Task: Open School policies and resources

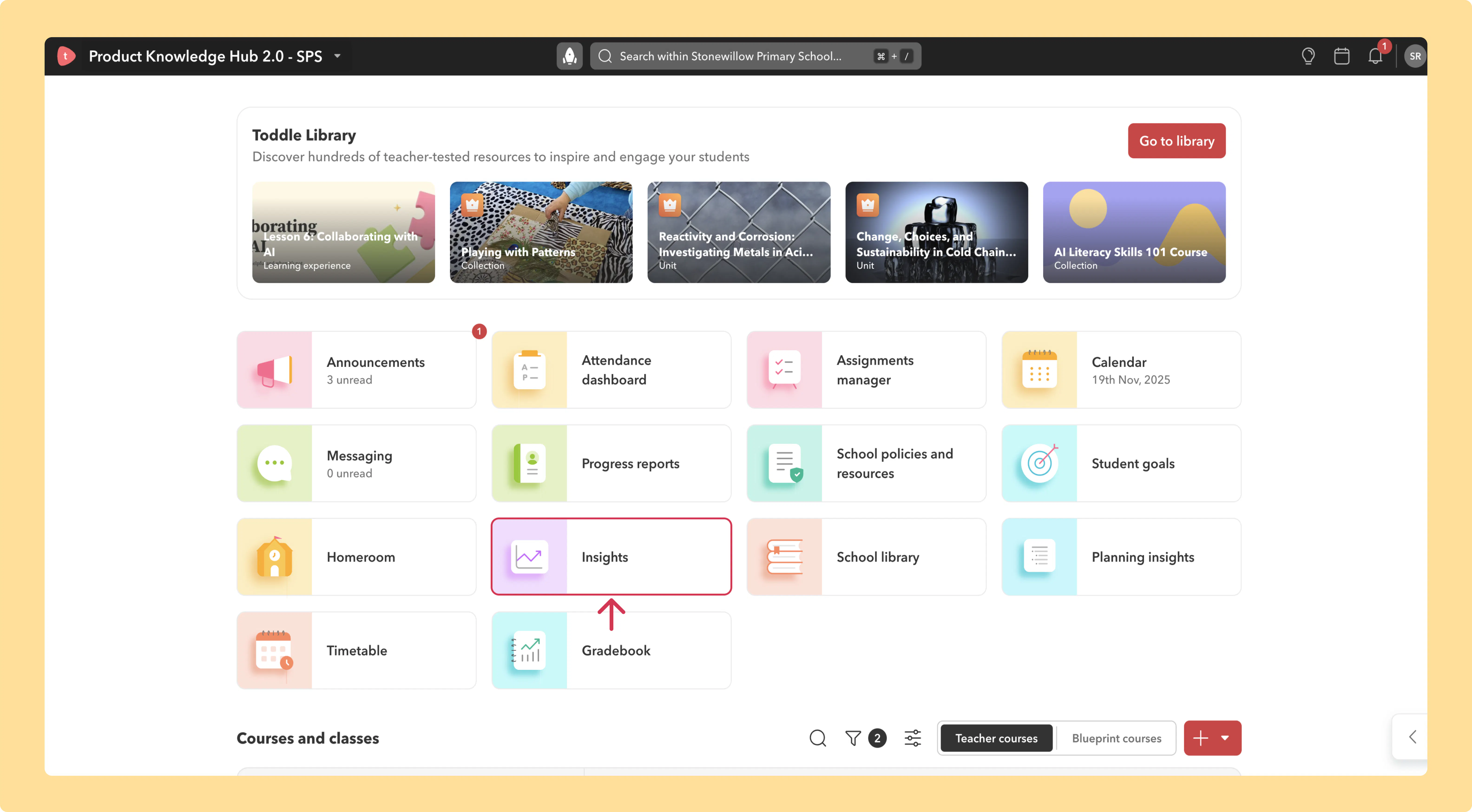Action: pyautogui.click(x=866, y=463)
